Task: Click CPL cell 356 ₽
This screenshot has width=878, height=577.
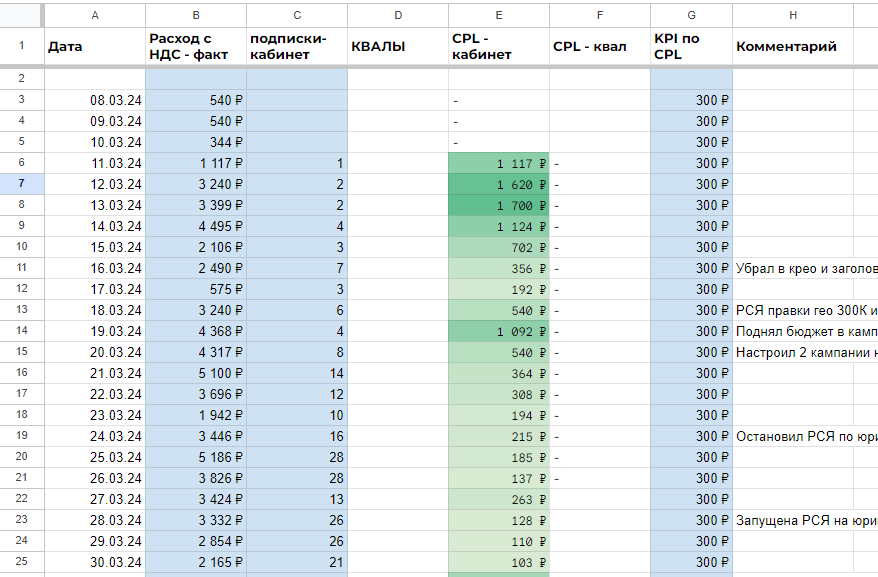Action: pos(499,268)
